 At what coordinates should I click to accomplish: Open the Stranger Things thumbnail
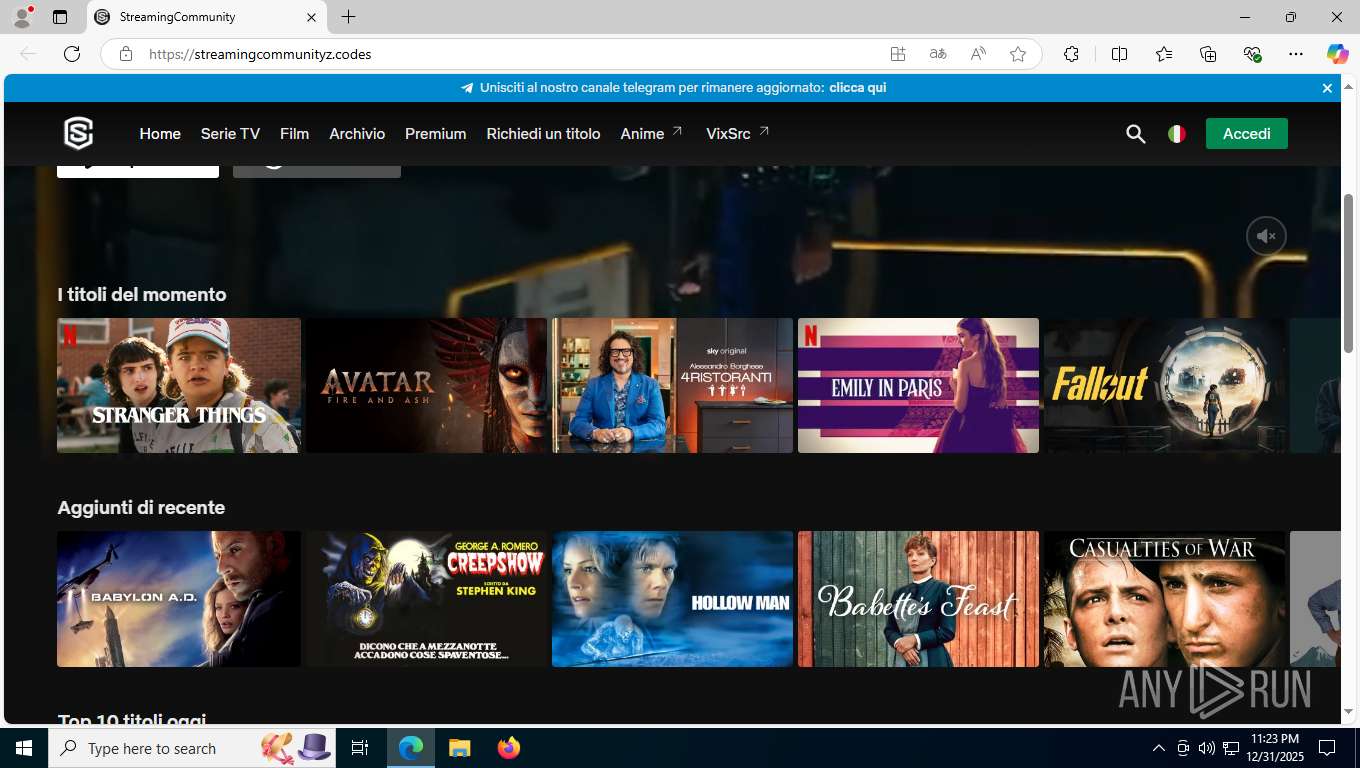(179, 385)
